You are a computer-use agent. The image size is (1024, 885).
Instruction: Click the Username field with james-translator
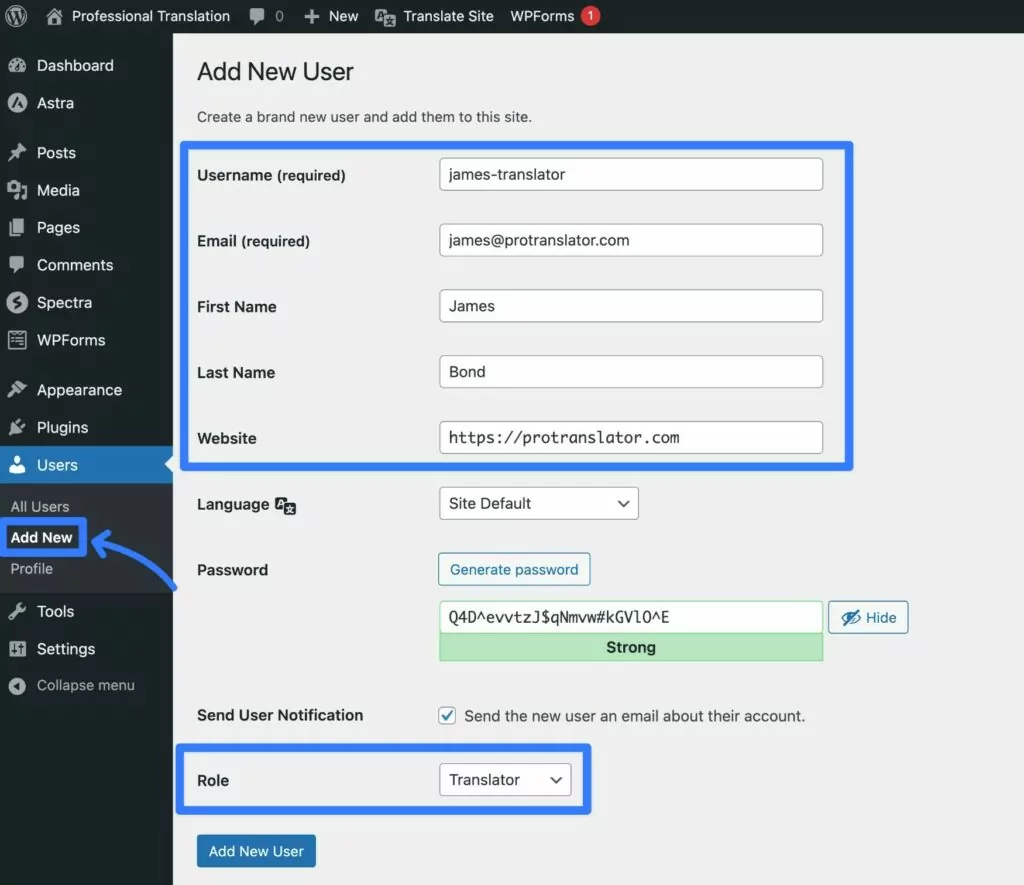(631, 174)
